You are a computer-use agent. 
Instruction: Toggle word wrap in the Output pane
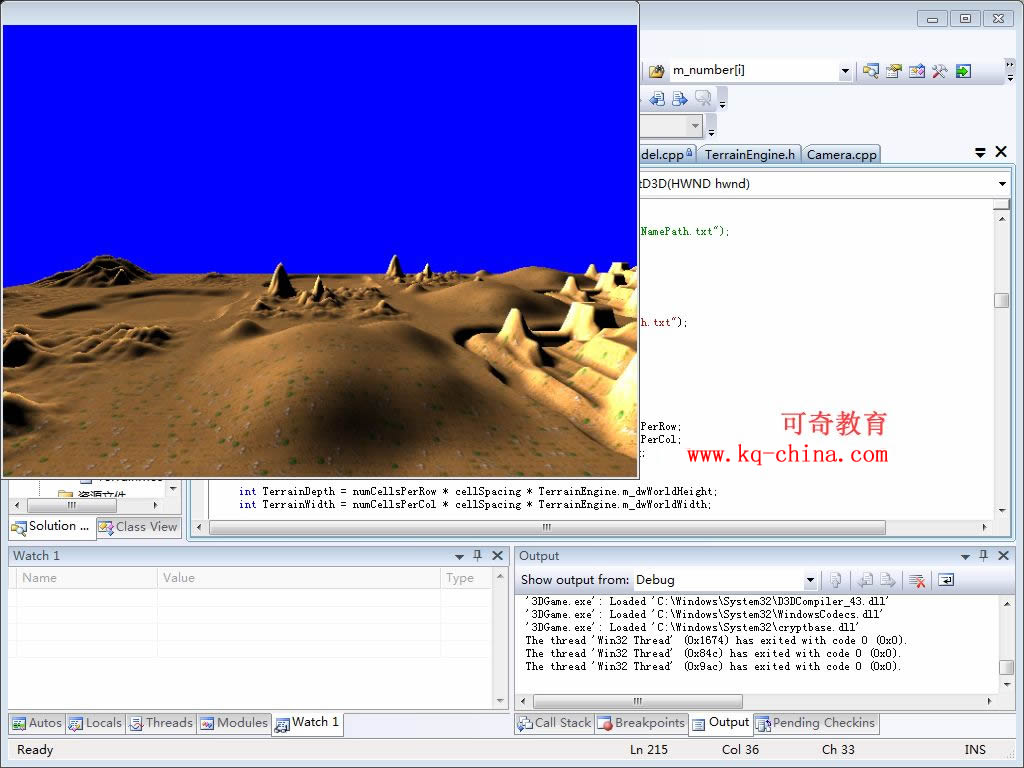tap(945, 580)
